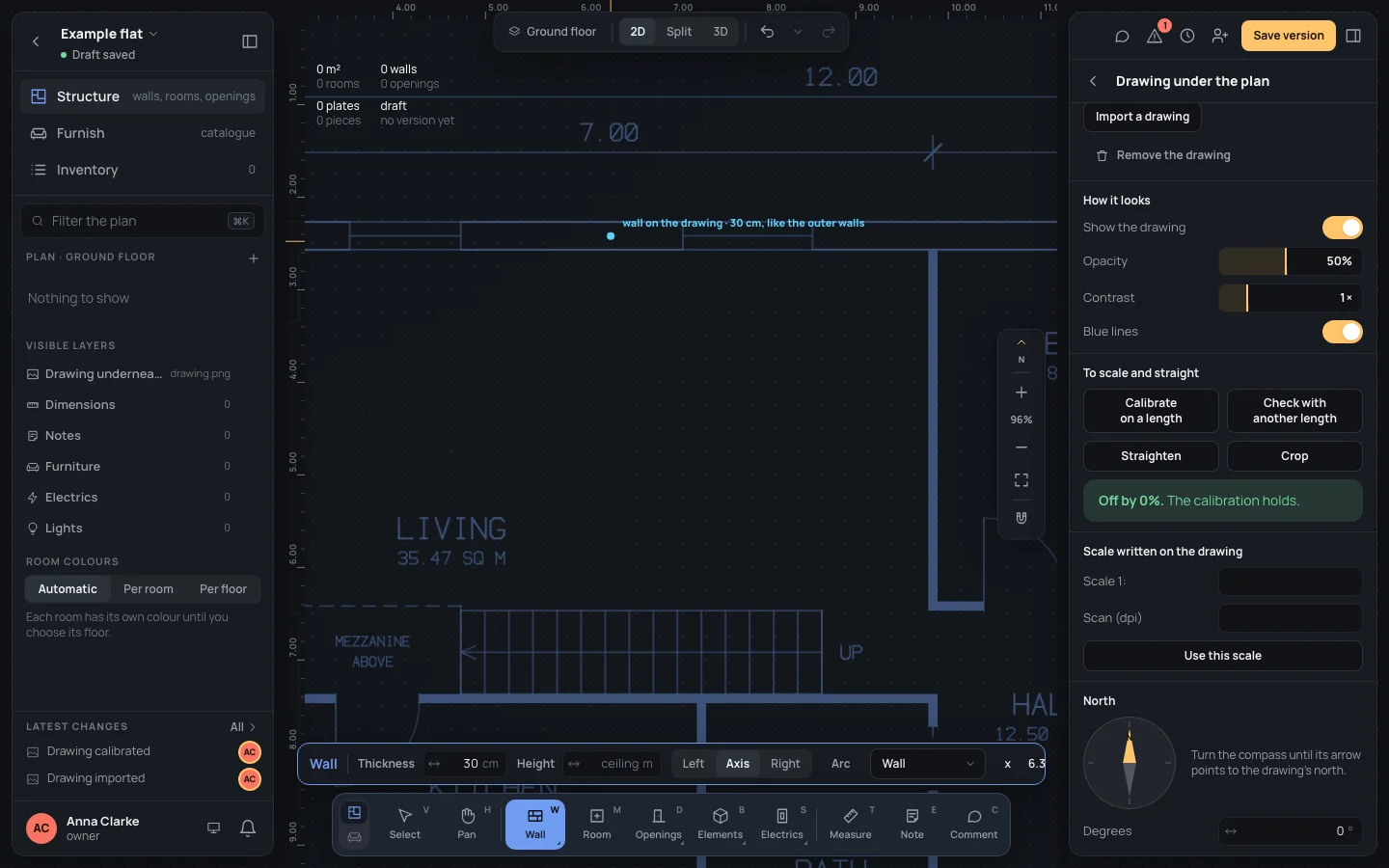
Task: Toggle Show the drawing switch
Action: click(1342, 228)
